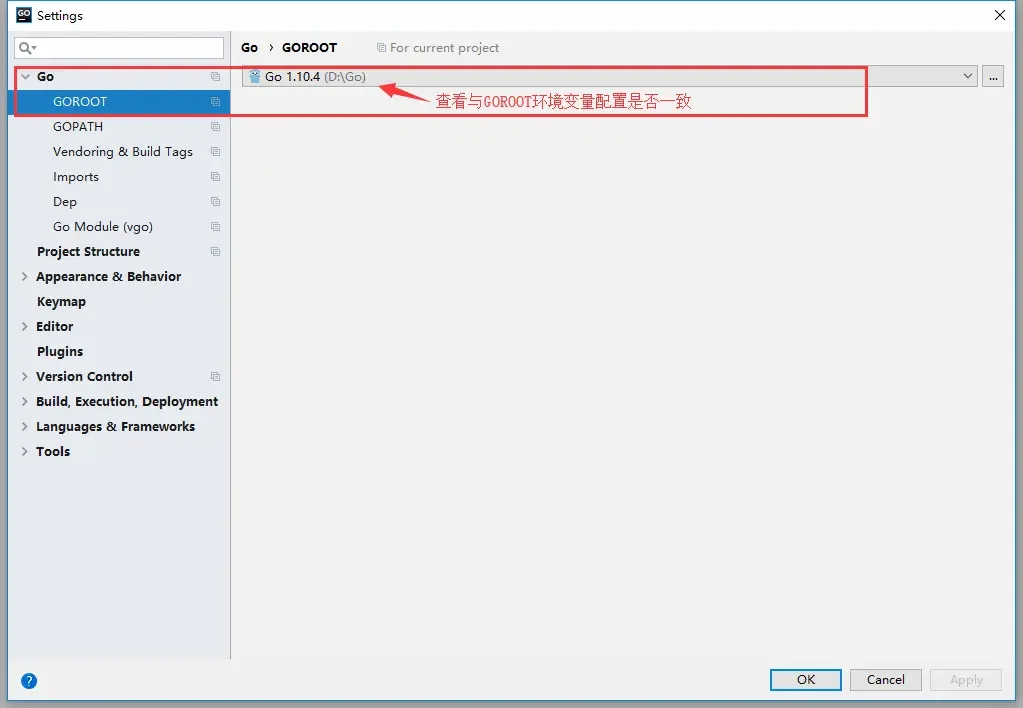Select the Languages & Frameworks label

pyautogui.click(x=115, y=426)
